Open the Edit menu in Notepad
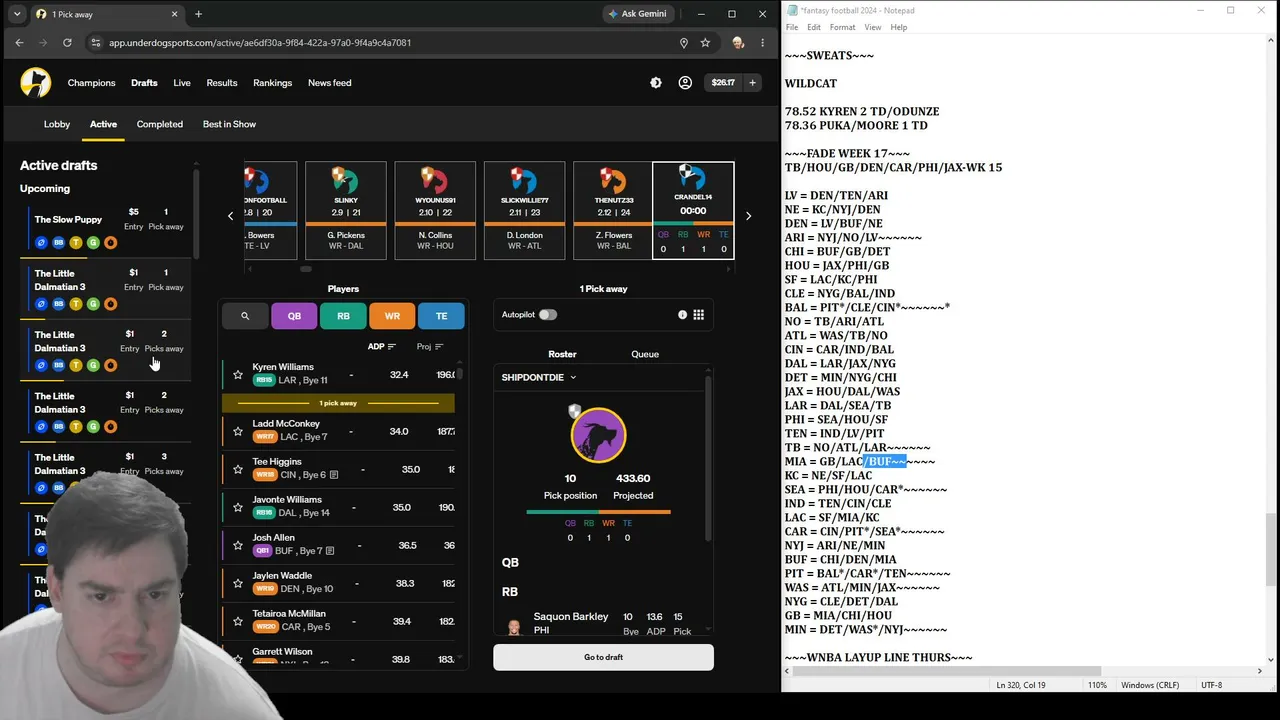This screenshot has width=1280, height=720. click(x=814, y=27)
